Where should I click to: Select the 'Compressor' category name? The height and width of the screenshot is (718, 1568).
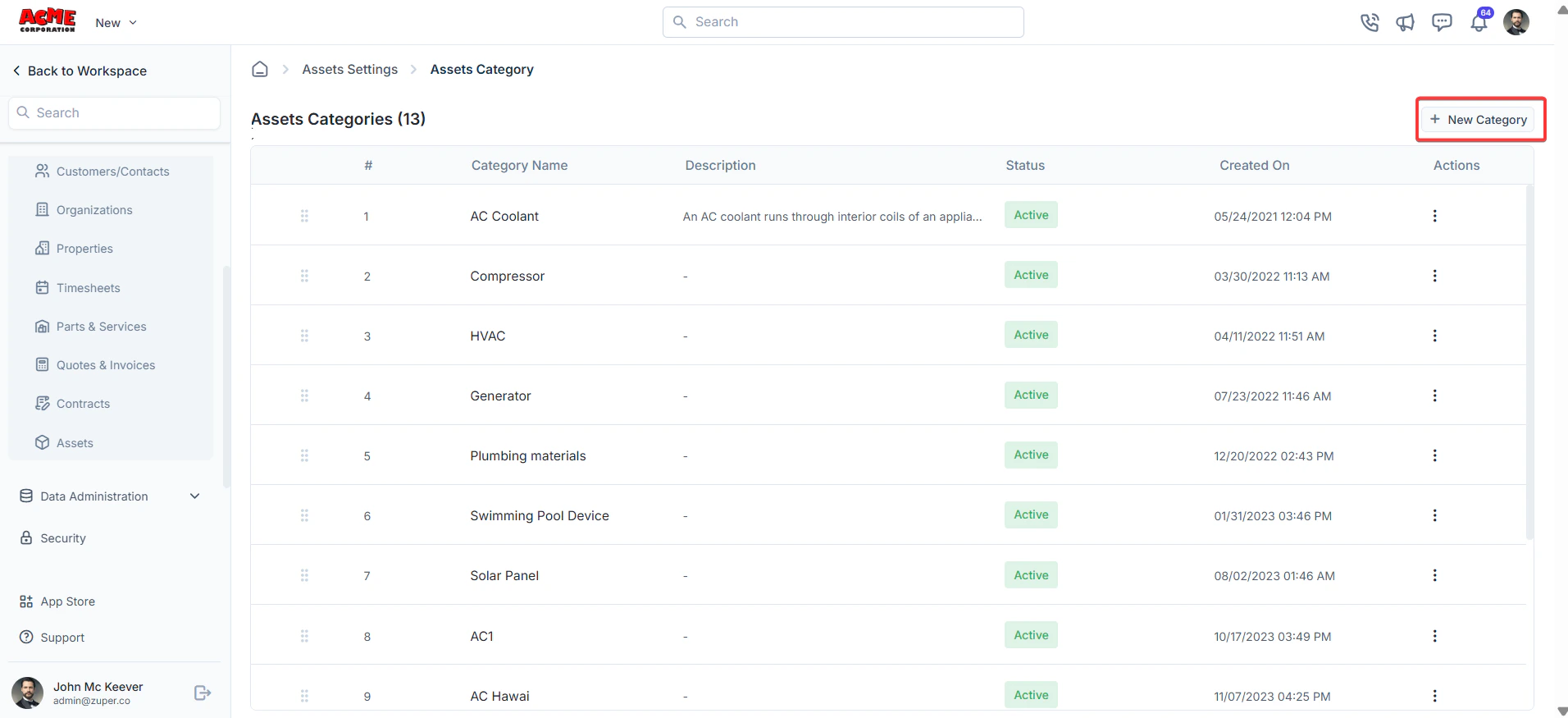click(x=508, y=277)
